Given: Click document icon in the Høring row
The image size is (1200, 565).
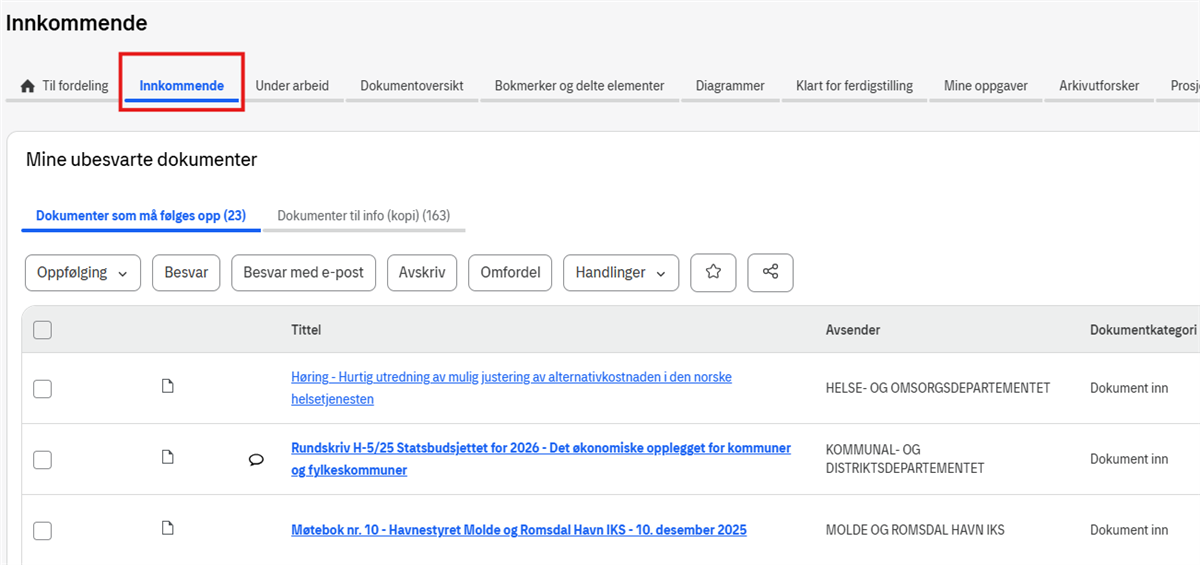Looking at the screenshot, I should click(x=168, y=387).
